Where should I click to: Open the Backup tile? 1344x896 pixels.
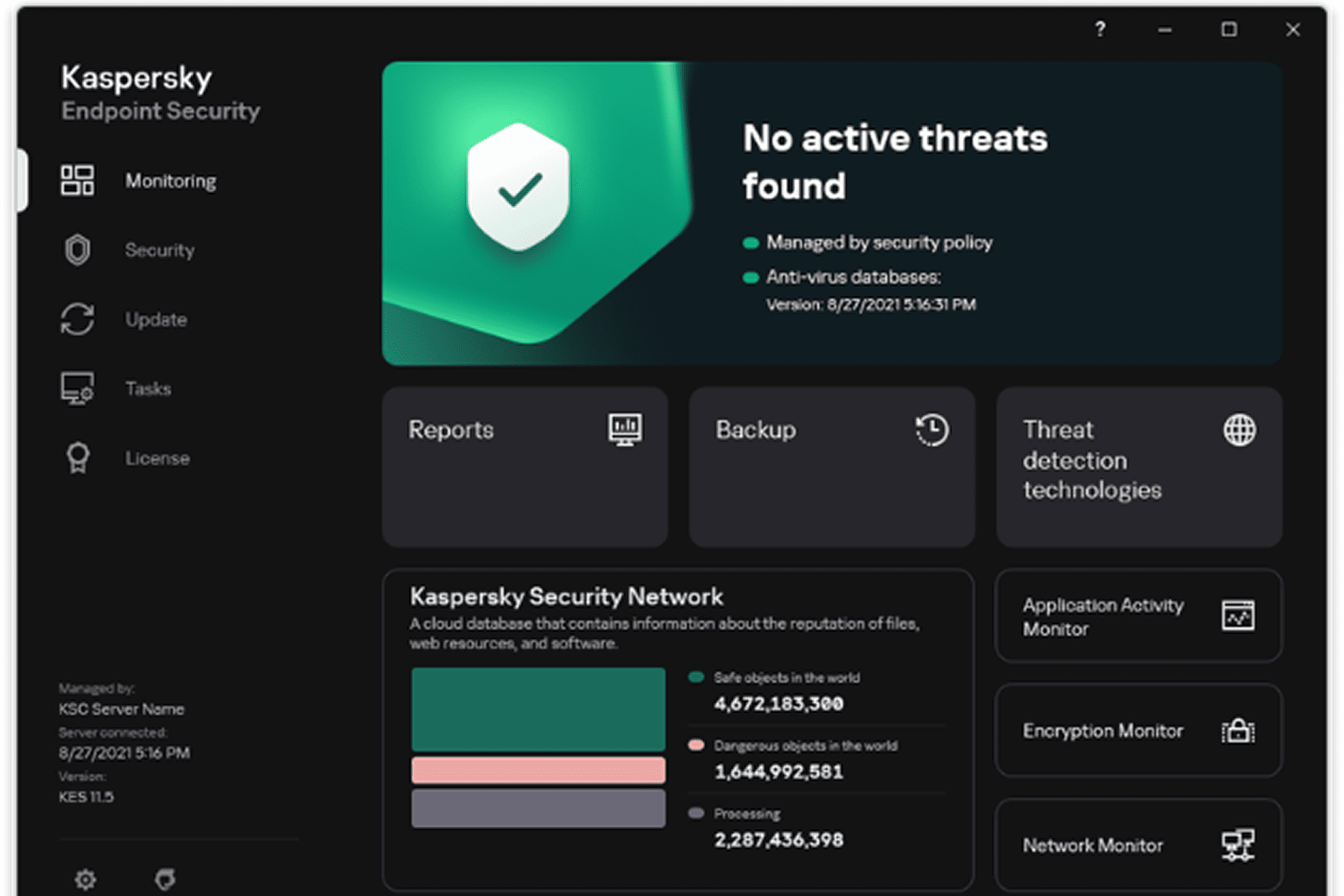click(x=832, y=467)
